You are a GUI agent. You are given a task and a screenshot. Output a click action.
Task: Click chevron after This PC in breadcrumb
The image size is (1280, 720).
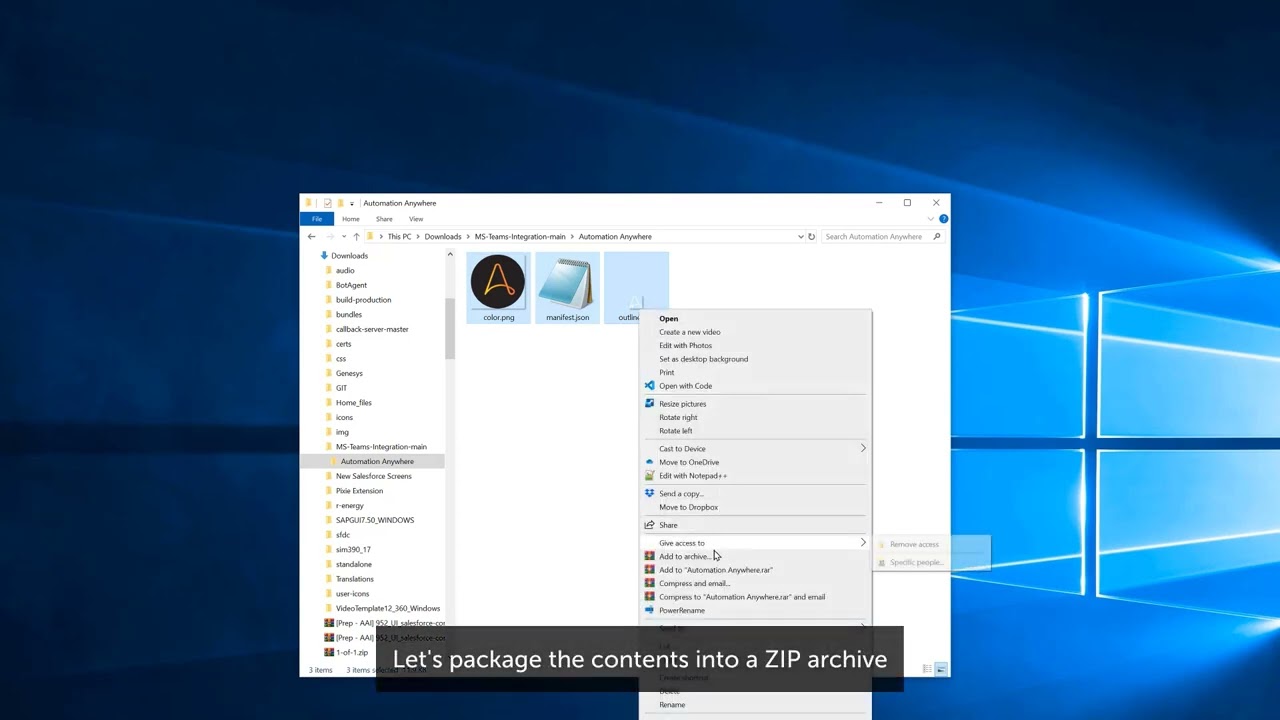417,237
